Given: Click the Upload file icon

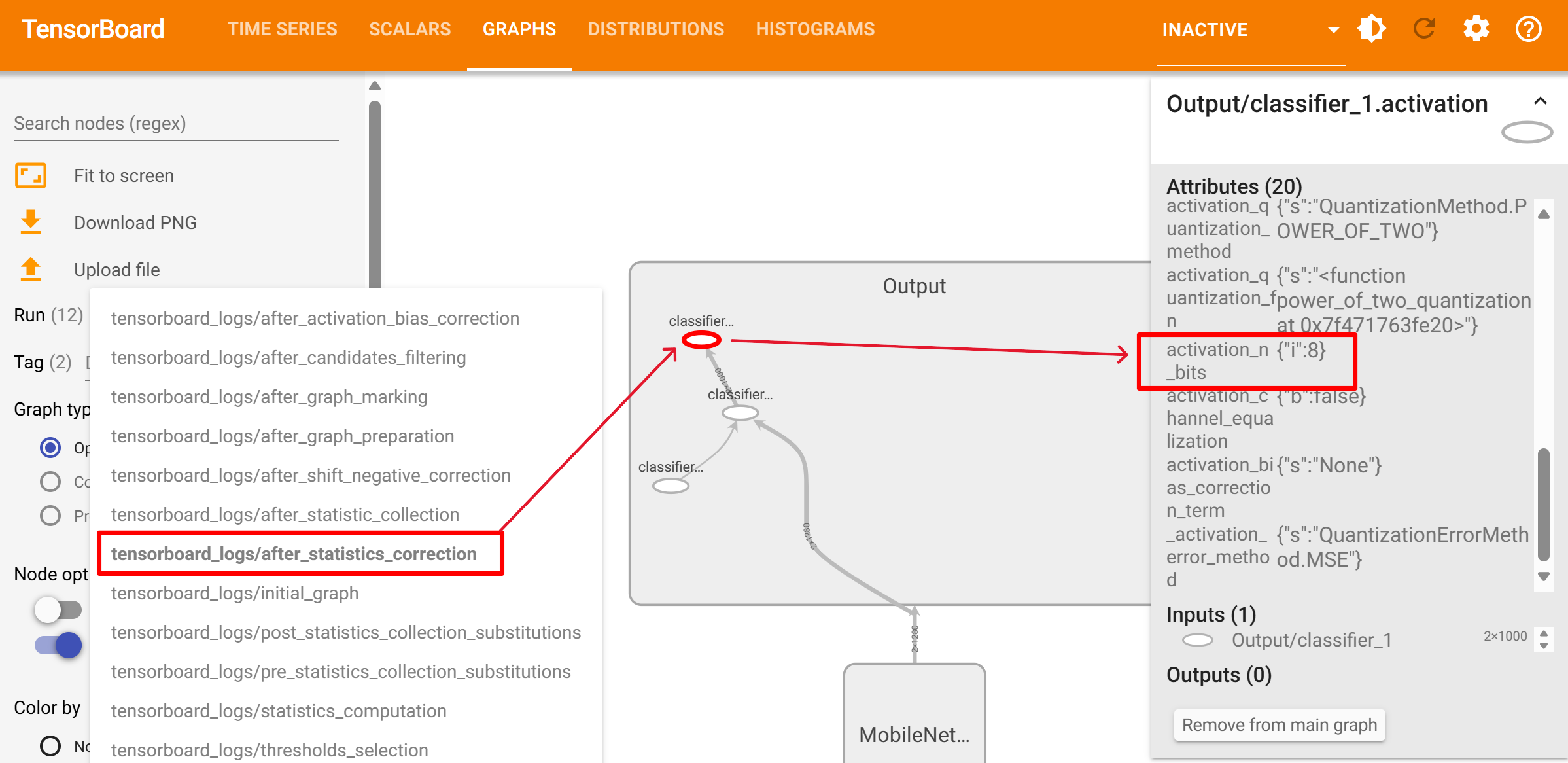Looking at the screenshot, I should (31, 270).
